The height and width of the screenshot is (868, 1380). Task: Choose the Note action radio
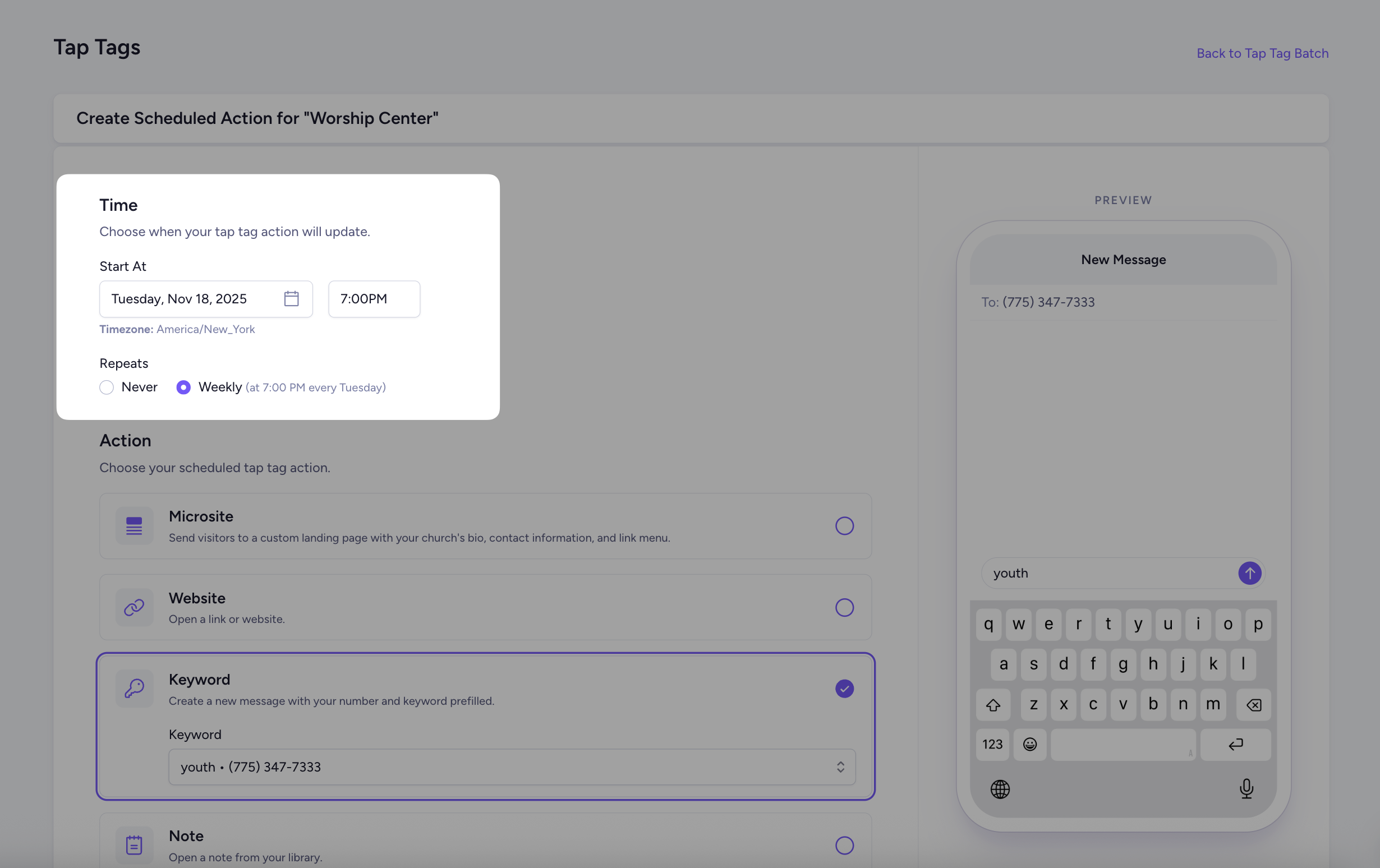click(844, 845)
